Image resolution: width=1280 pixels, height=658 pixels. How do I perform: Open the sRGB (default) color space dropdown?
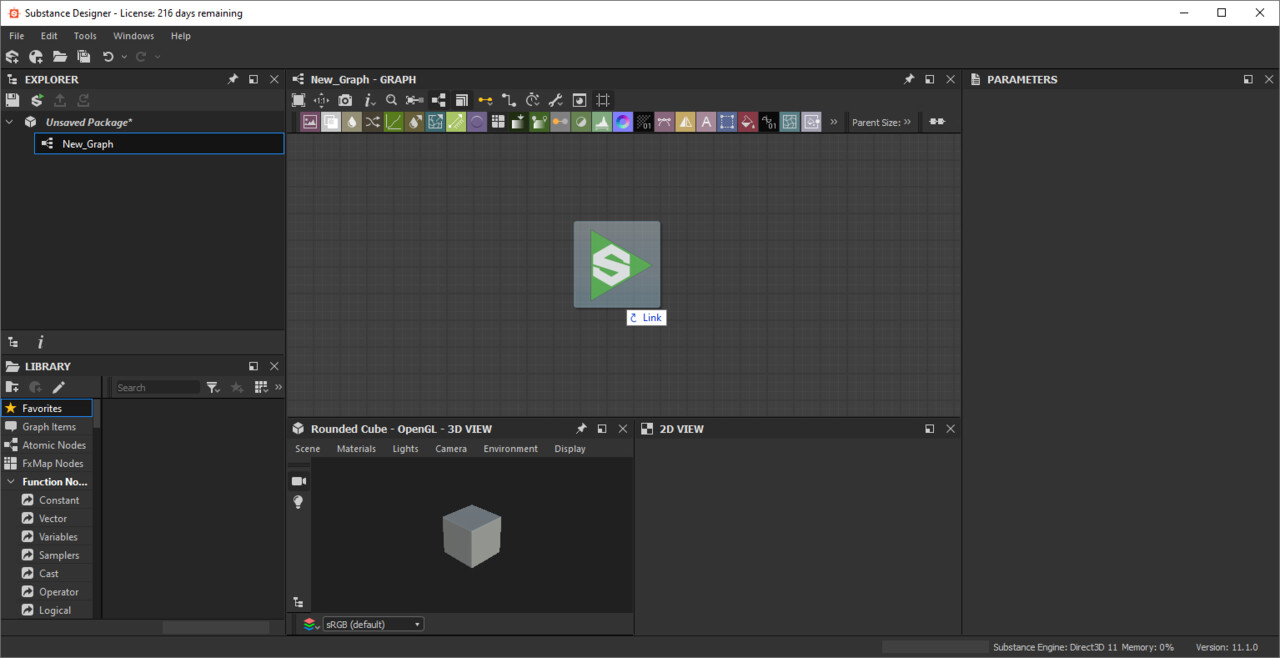tap(374, 624)
